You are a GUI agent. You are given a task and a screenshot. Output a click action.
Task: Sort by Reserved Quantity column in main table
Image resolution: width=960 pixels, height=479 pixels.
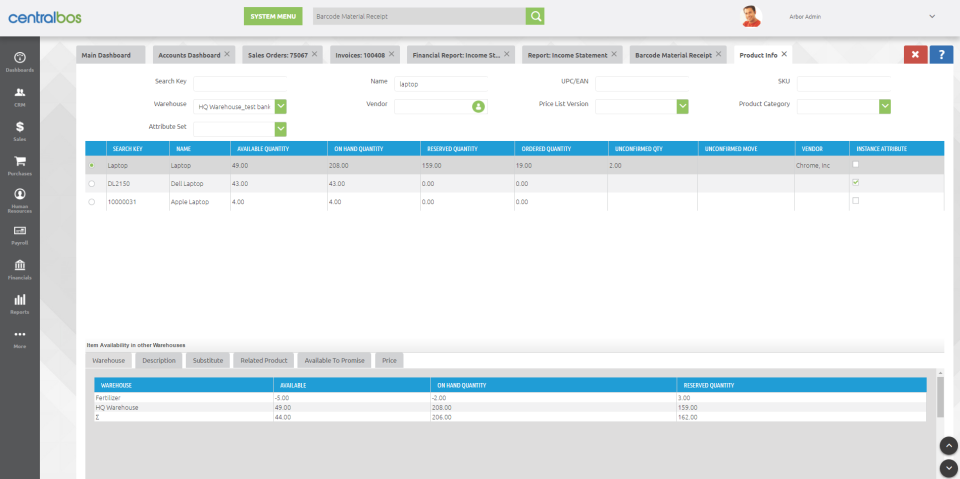point(467,149)
